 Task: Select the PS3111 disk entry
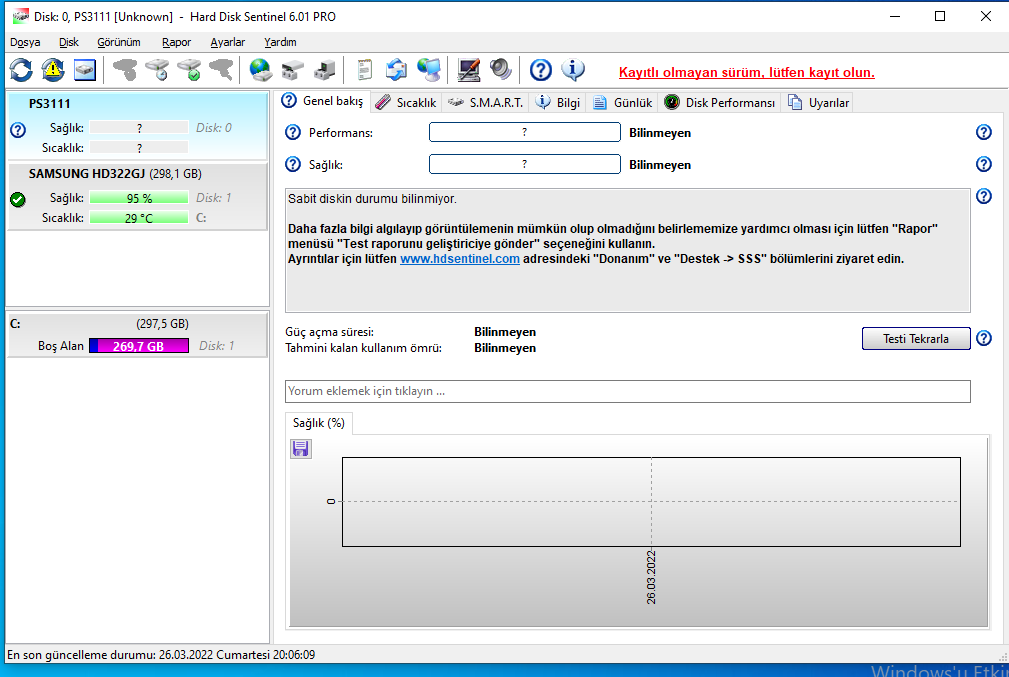click(x=137, y=125)
